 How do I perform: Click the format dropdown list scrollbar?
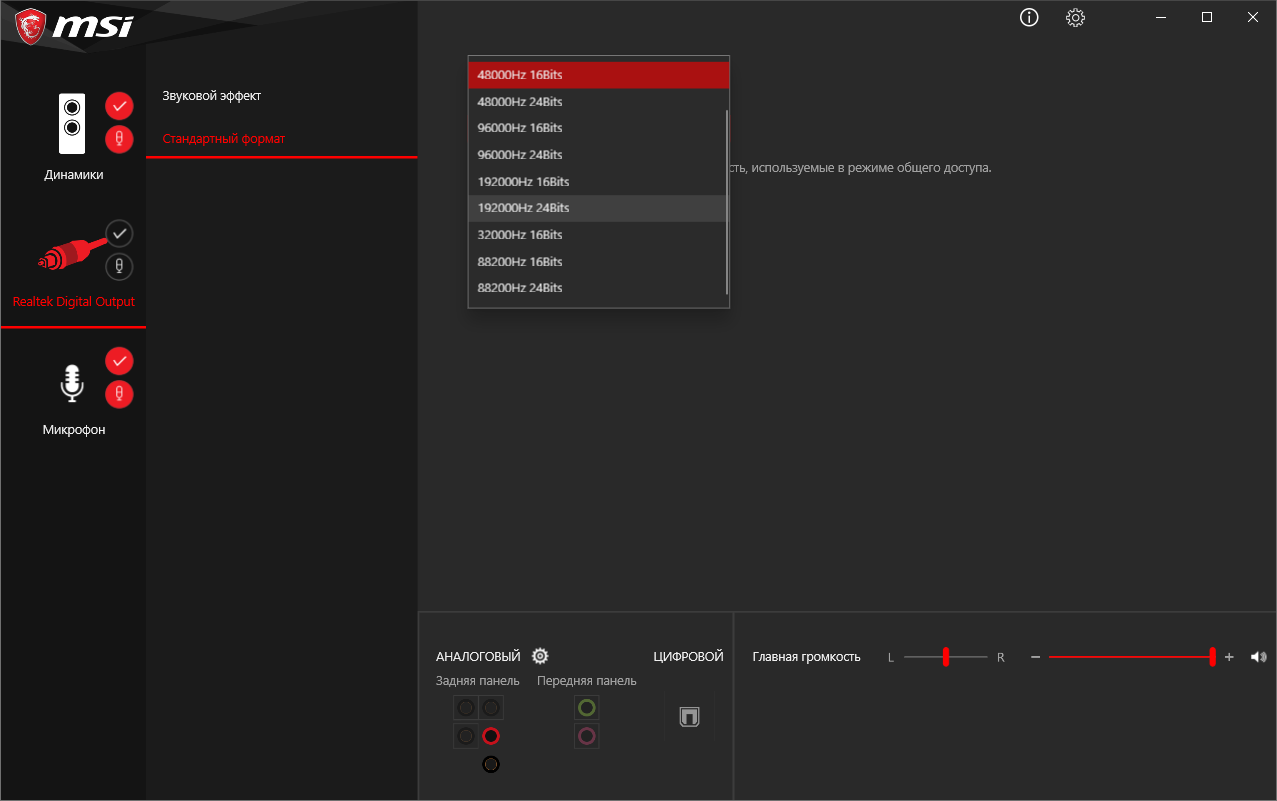(727, 202)
